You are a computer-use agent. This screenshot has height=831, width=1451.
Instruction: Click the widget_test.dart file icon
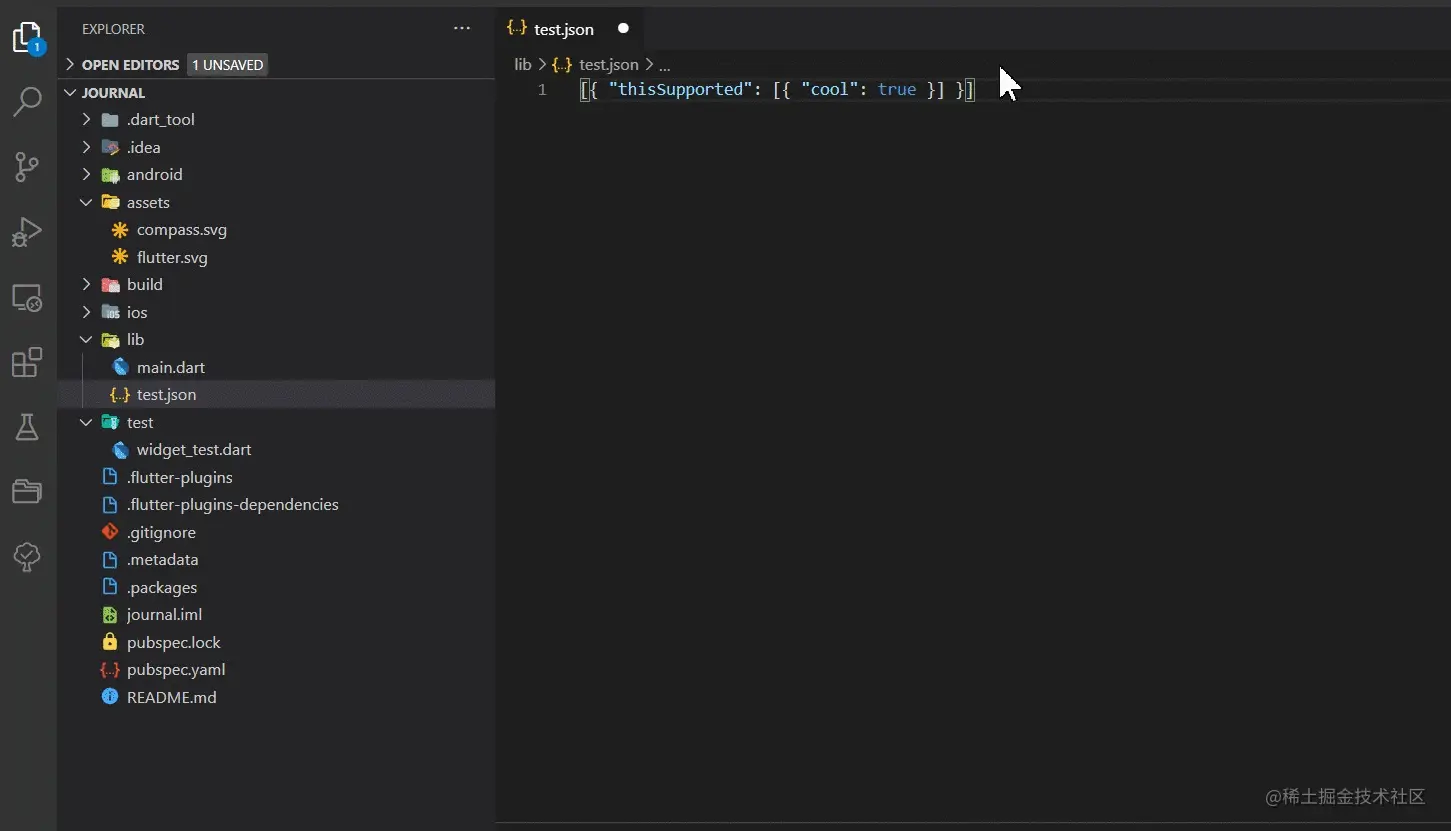[x=121, y=450]
